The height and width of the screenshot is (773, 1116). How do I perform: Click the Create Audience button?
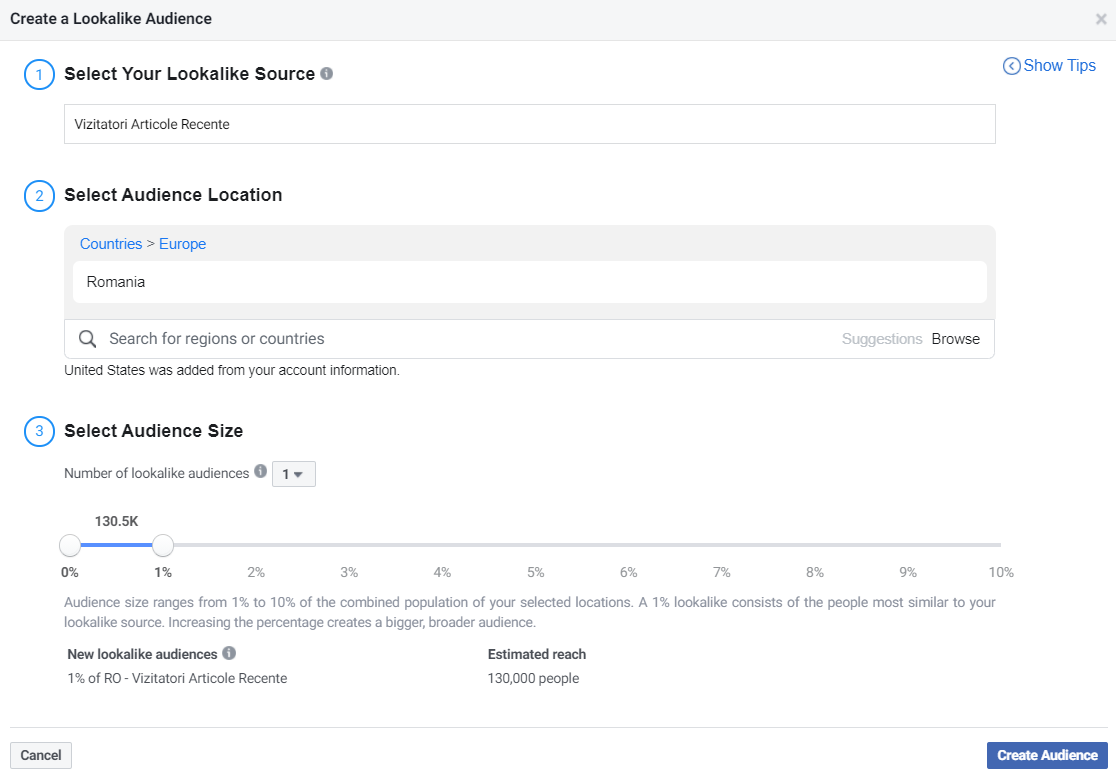tap(1047, 755)
